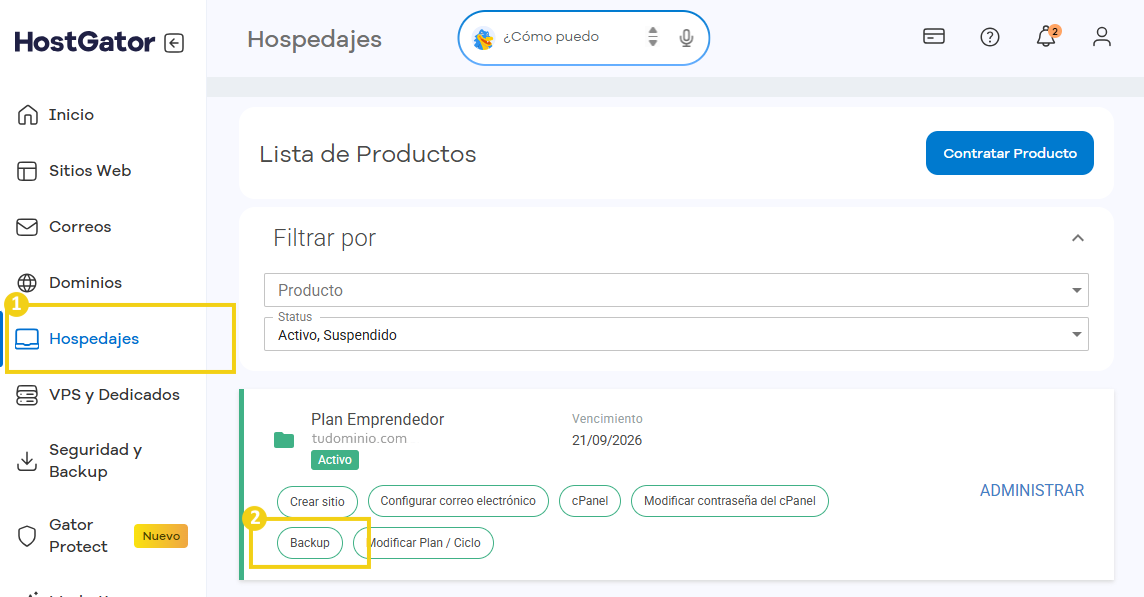Click the Inicio home icon
The image size is (1144, 597).
coord(27,115)
